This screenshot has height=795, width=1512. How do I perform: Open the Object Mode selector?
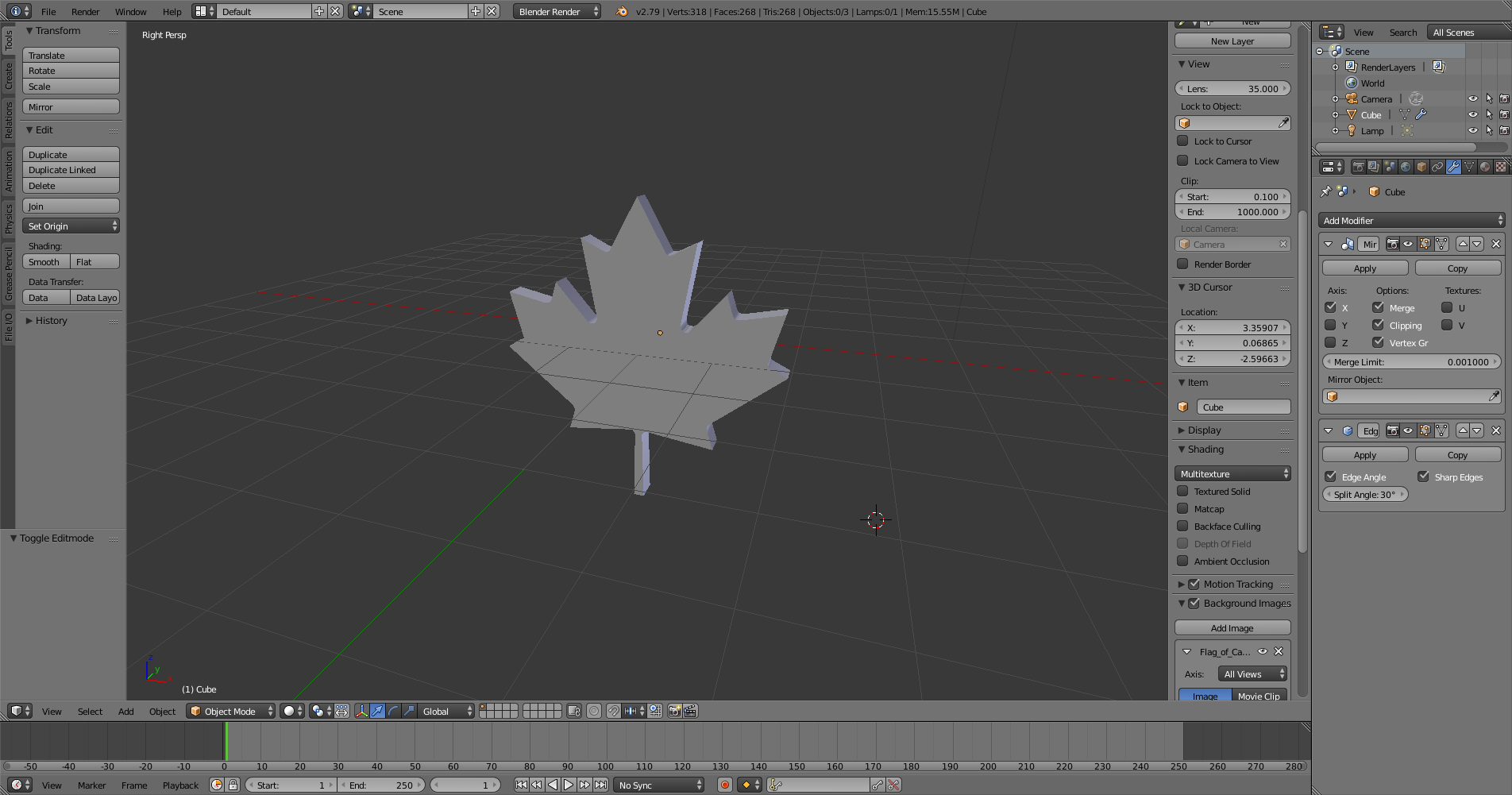231,711
